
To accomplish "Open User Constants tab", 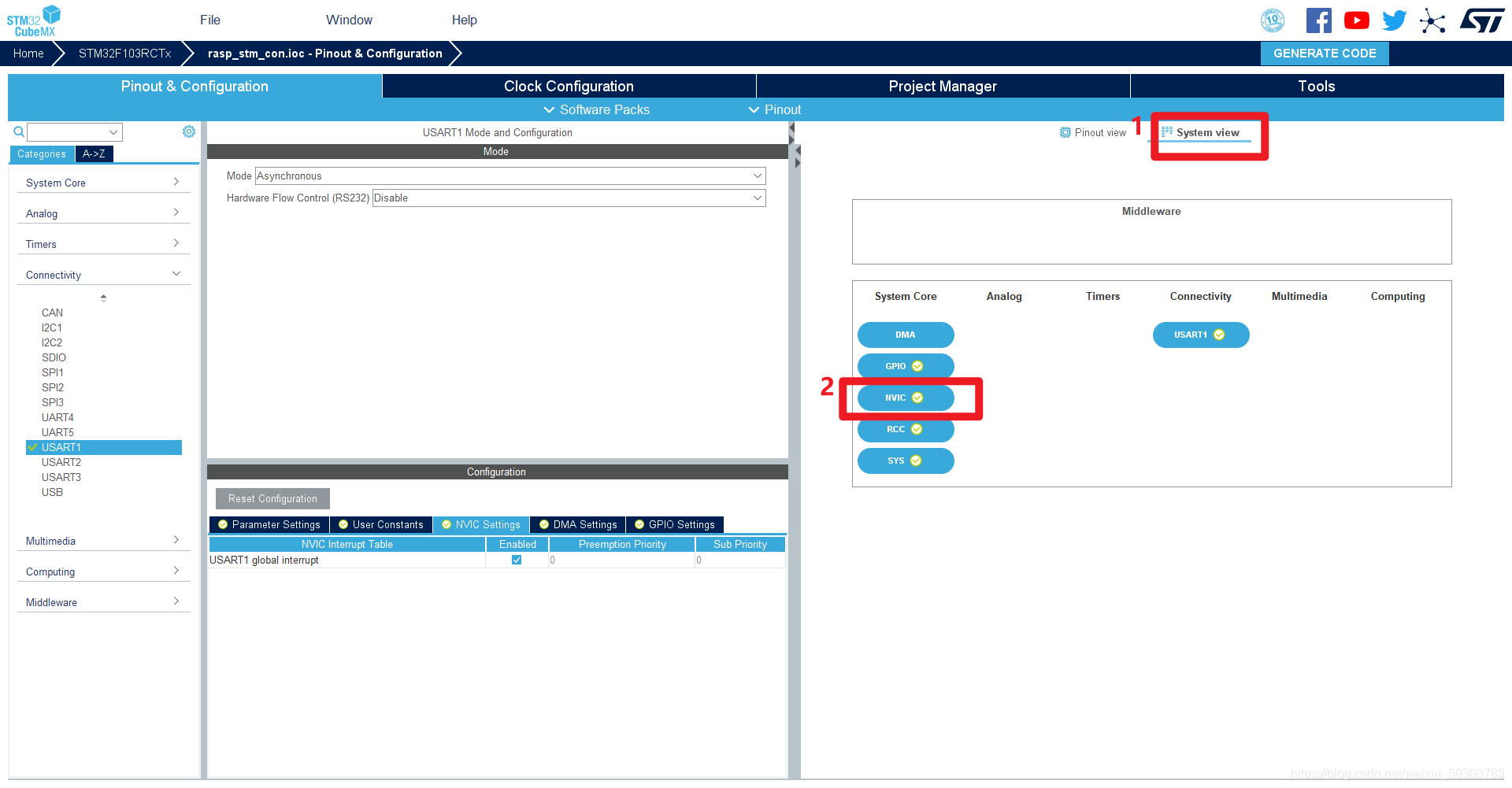I will (x=380, y=524).
